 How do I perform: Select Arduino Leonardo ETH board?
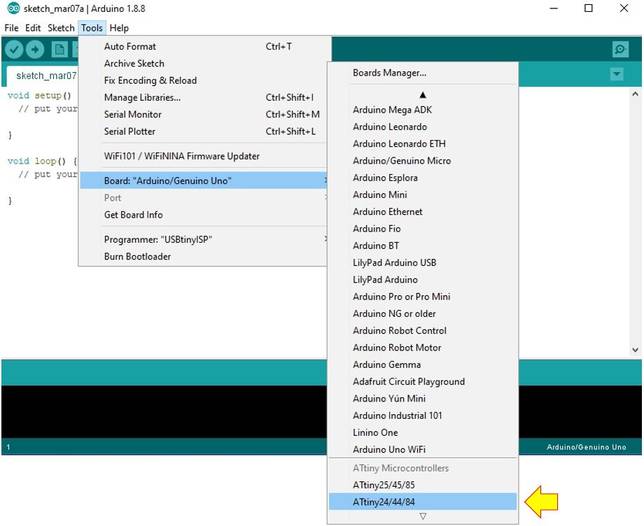click(x=423, y=144)
